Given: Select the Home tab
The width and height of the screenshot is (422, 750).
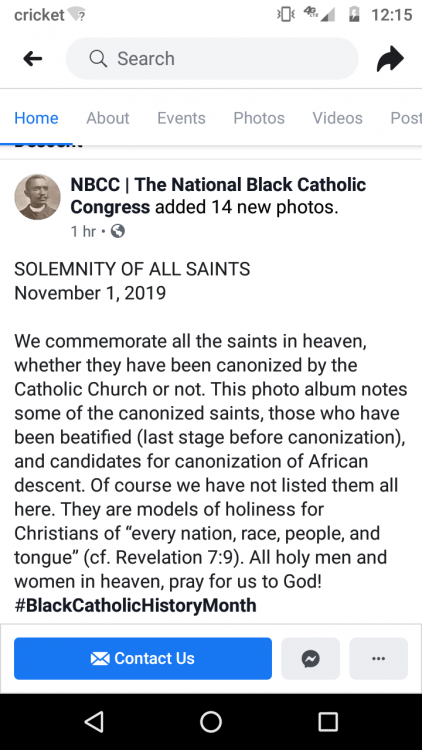Looking at the screenshot, I should 36,118.
